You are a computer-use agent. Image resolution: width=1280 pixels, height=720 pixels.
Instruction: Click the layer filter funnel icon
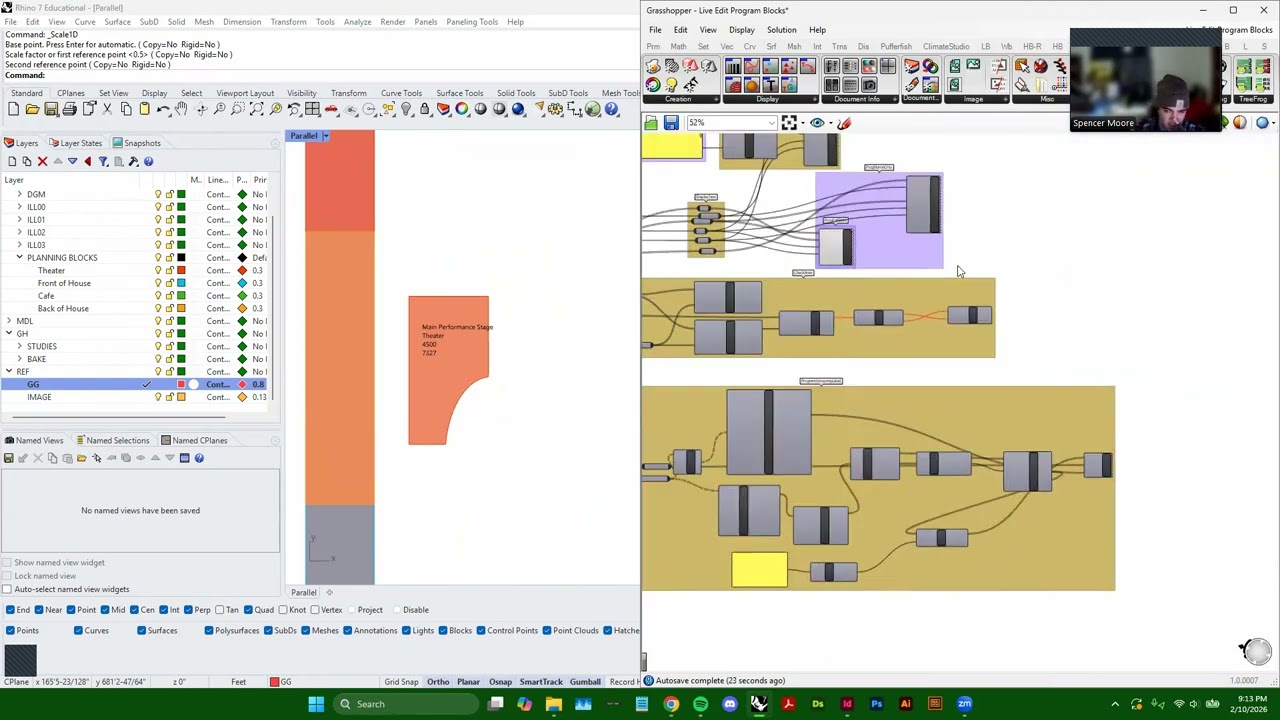tap(103, 161)
